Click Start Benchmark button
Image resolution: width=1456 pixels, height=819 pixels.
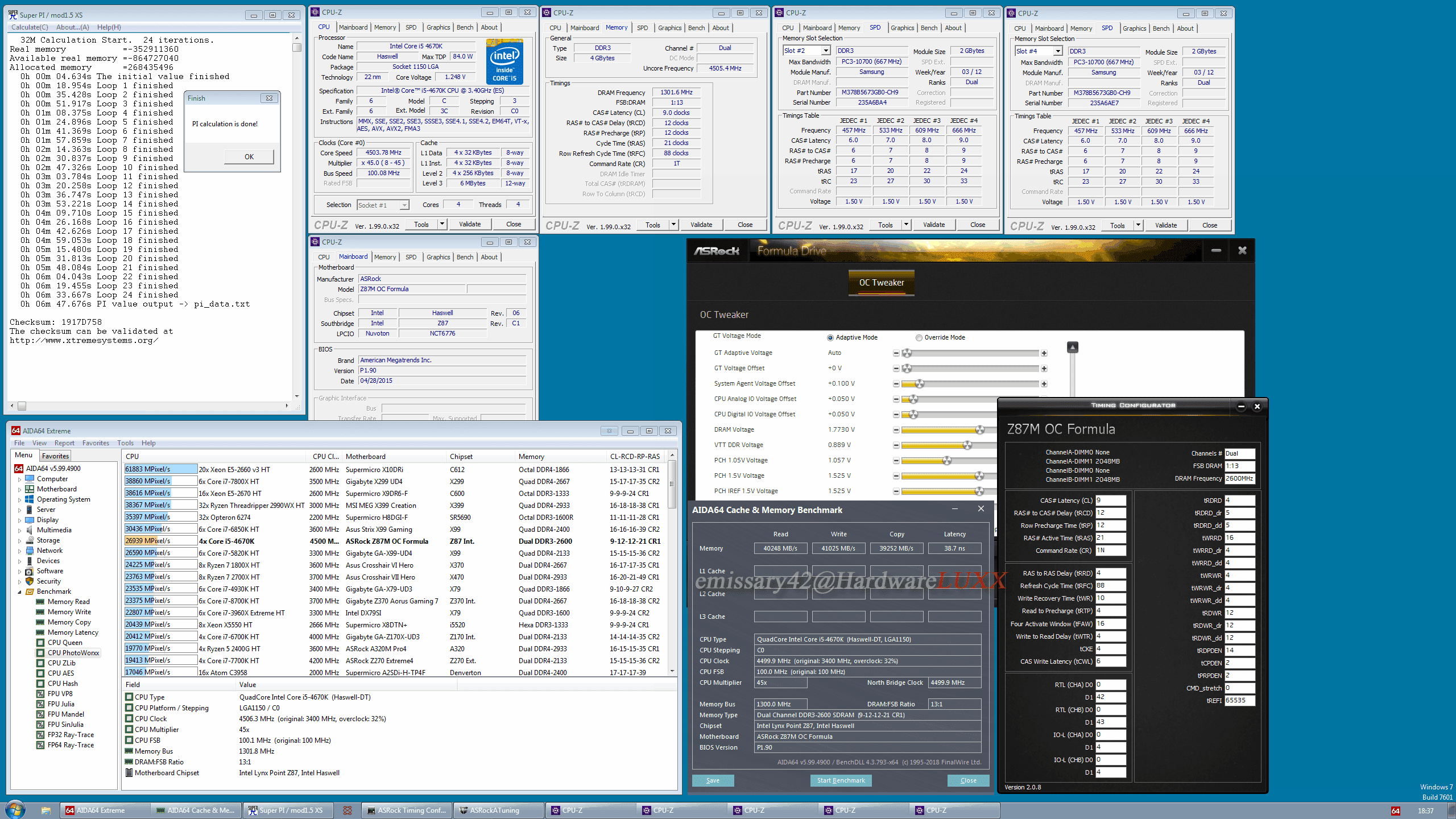841,780
